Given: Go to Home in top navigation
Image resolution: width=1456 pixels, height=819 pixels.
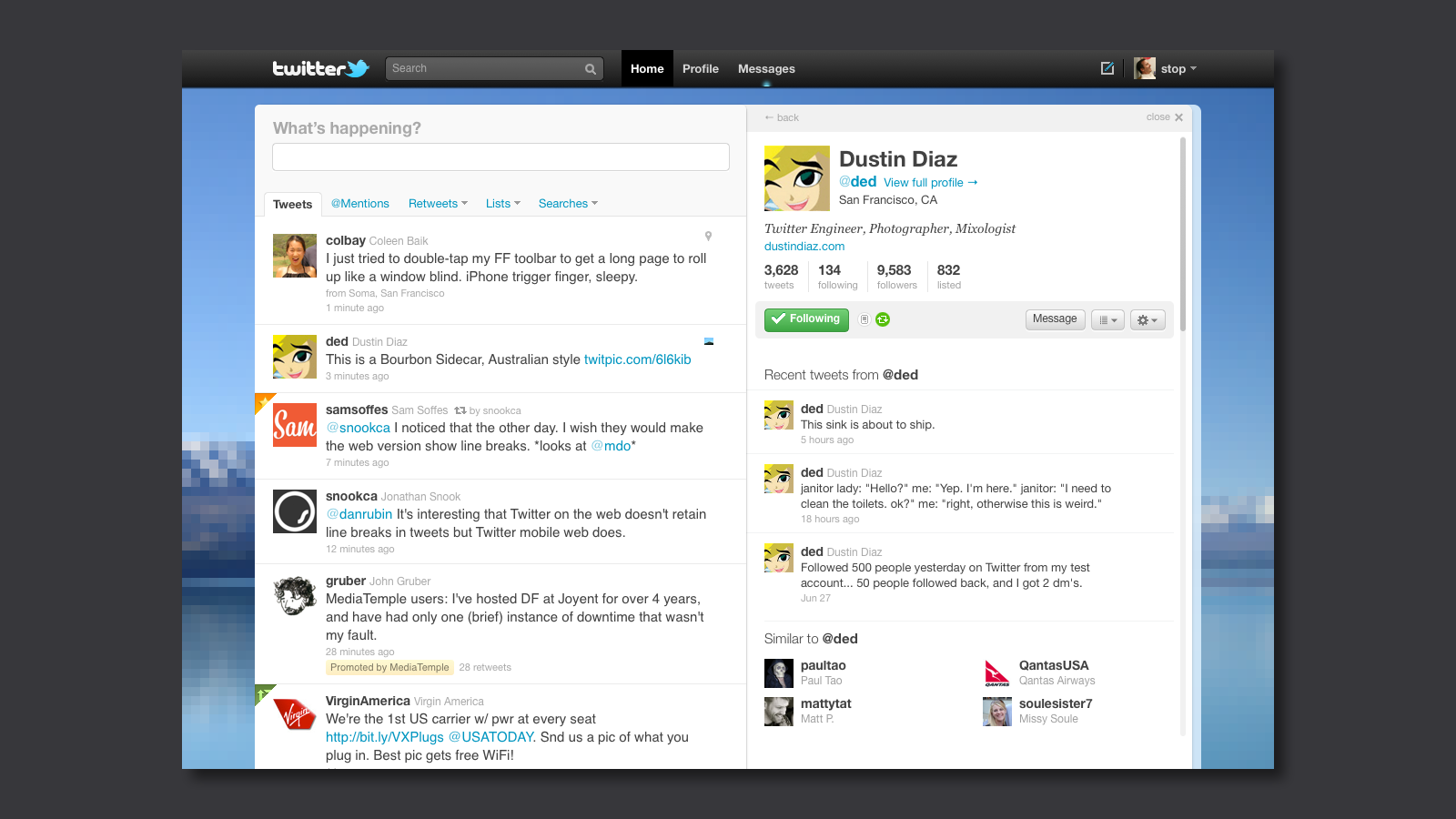Looking at the screenshot, I should point(647,69).
